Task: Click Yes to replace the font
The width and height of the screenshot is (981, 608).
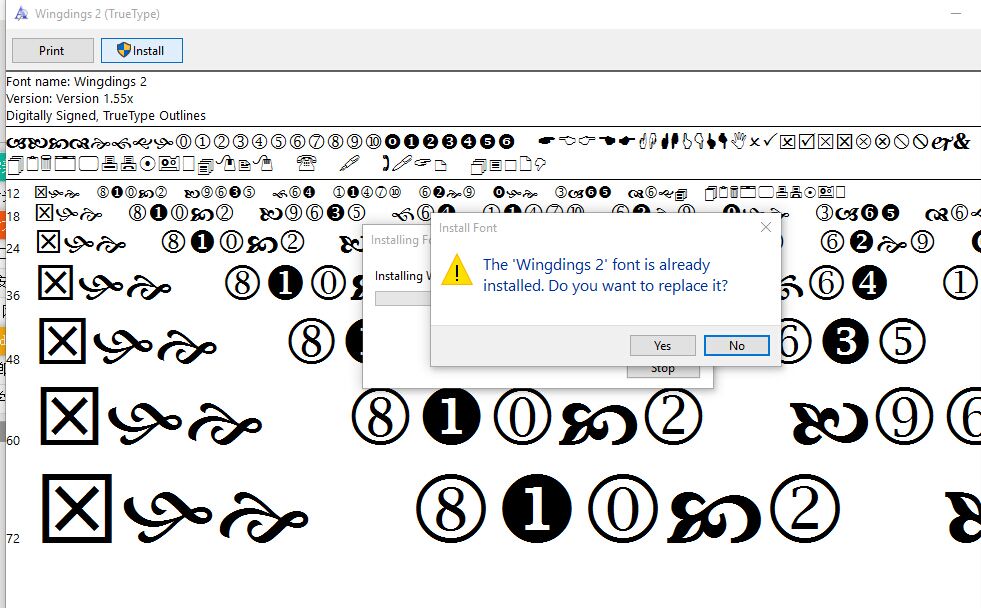Action: pyautogui.click(x=662, y=345)
